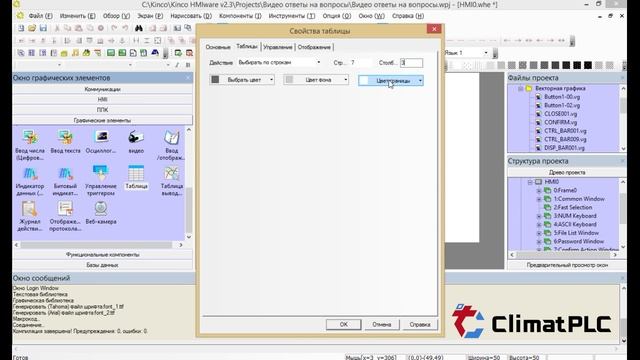This screenshot has width=640, height=360.
Task: Select the видео camera component icon
Action: pos(136,138)
